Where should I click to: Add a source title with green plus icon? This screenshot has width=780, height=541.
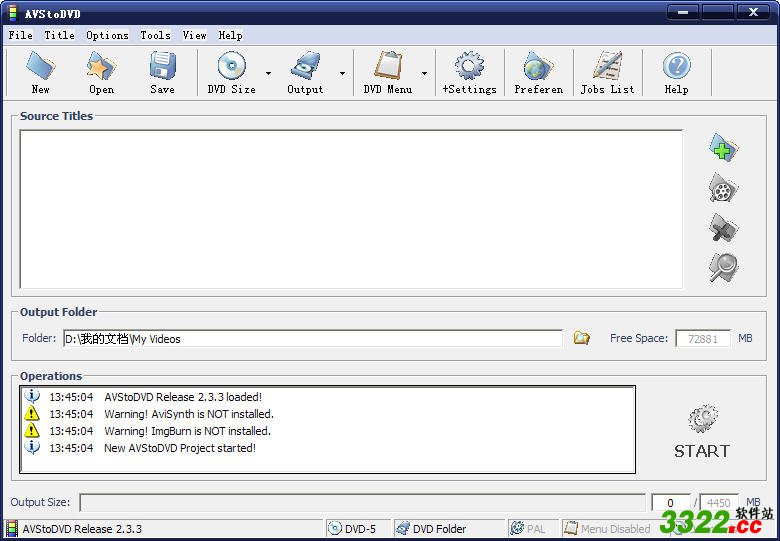tap(724, 147)
